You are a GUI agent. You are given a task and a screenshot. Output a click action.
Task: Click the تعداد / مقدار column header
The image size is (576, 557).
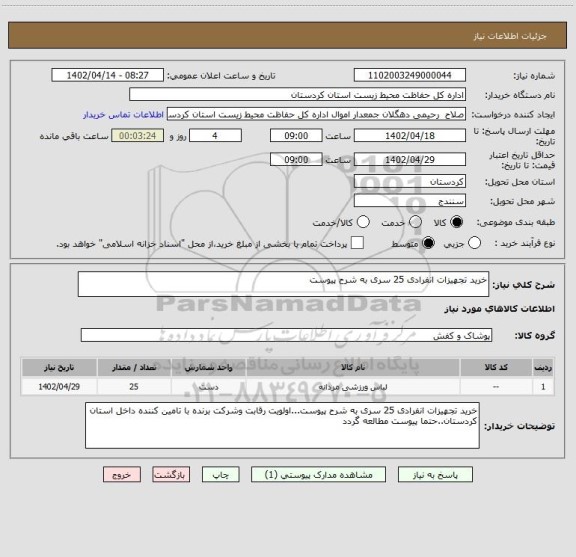pos(134,367)
